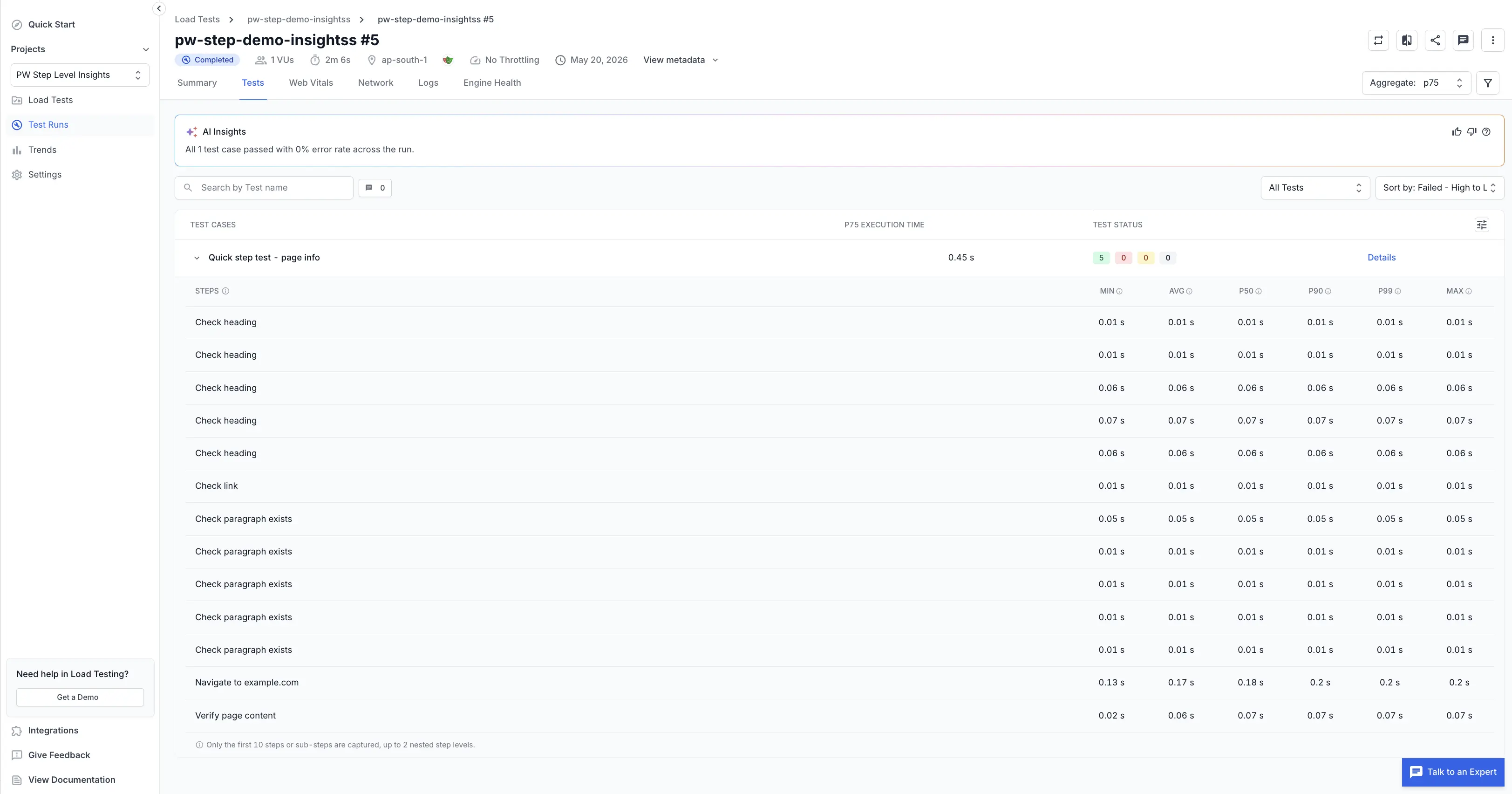Click the AI Insights help icon
Viewport: 1512px width, 794px height.
1486,131
